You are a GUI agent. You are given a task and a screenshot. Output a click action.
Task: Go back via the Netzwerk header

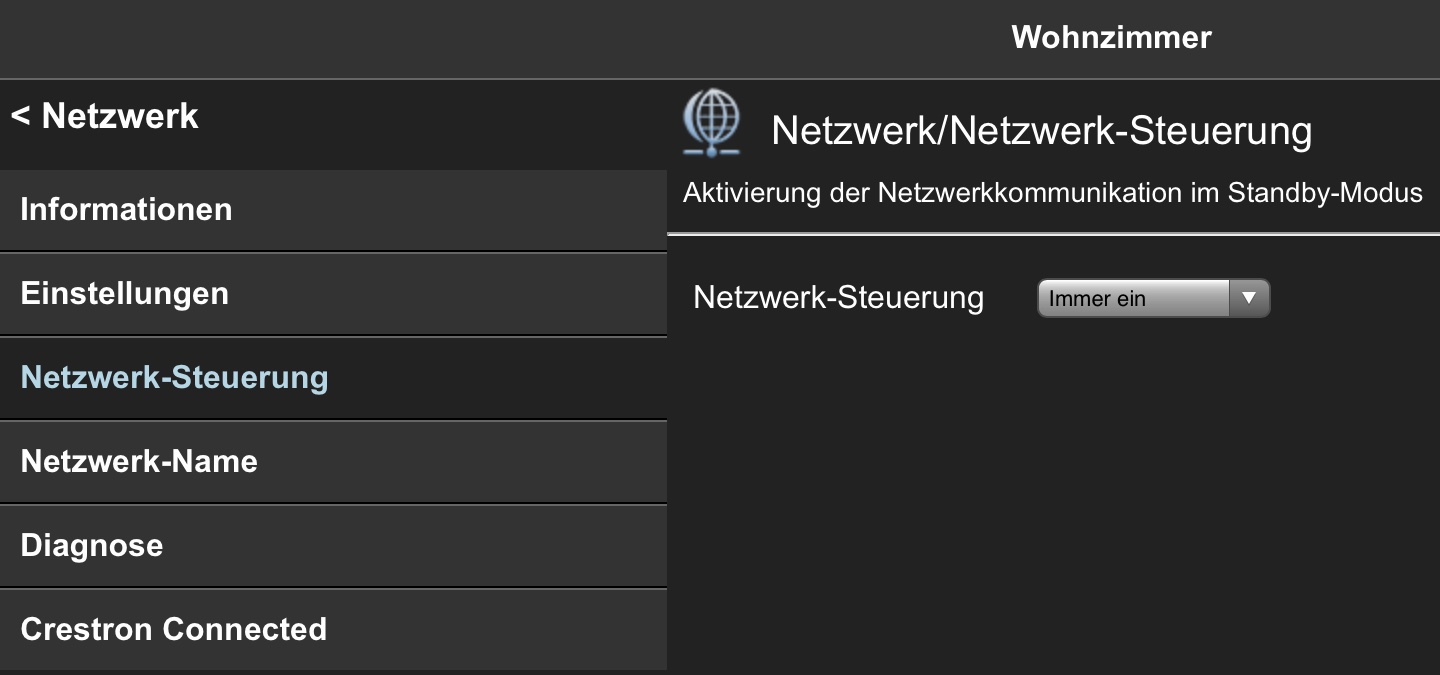click(105, 117)
